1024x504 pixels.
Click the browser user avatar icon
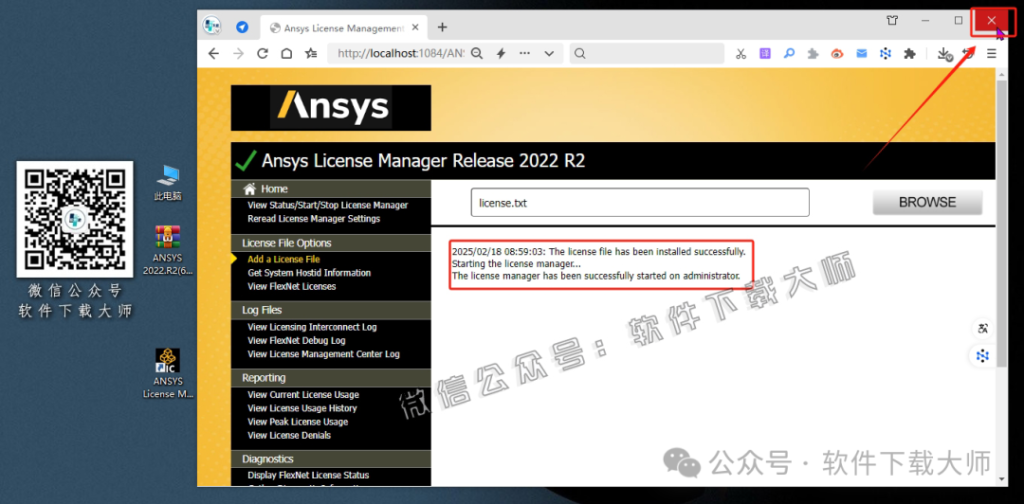[x=212, y=25]
